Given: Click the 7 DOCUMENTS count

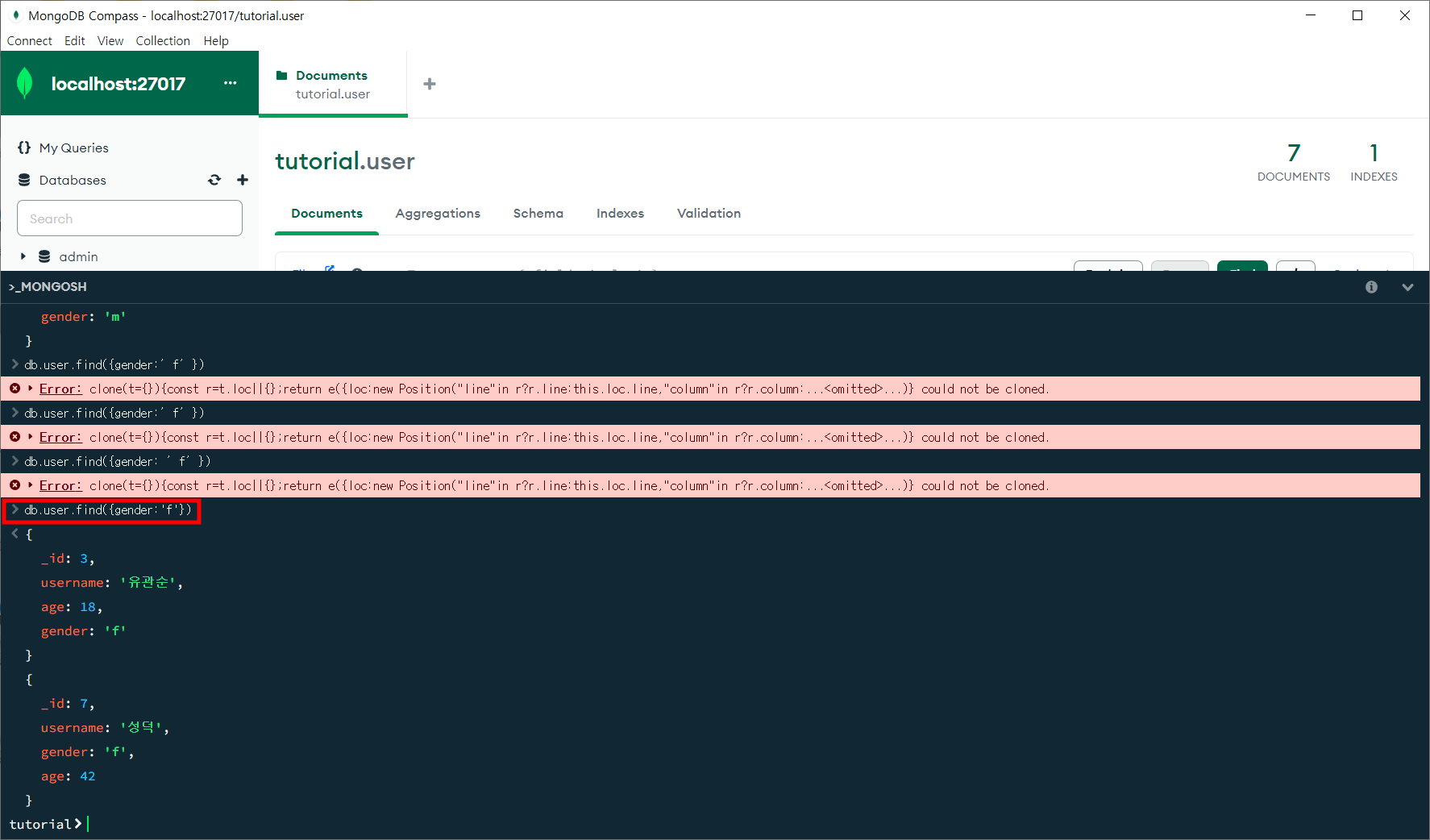Looking at the screenshot, I should (x=1293, y=161).
